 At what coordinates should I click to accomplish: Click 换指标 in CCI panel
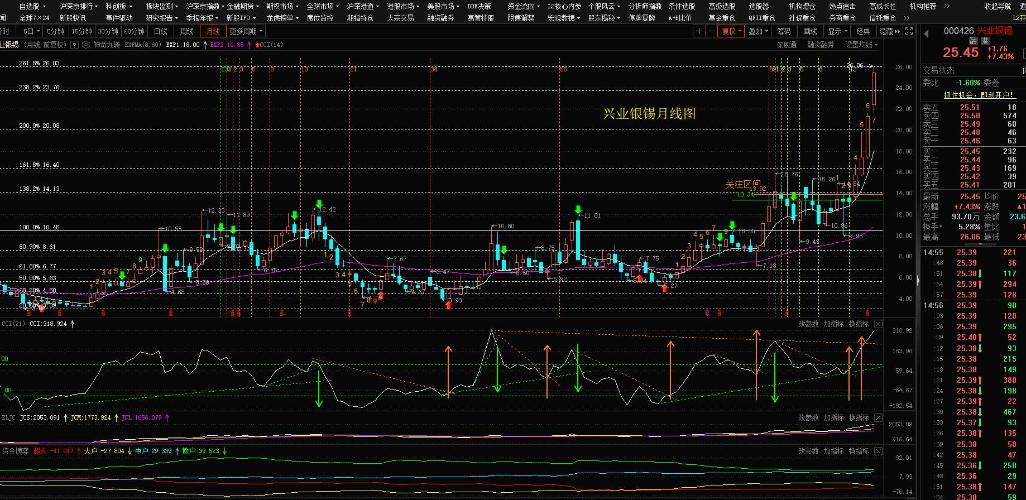(858, 323)
